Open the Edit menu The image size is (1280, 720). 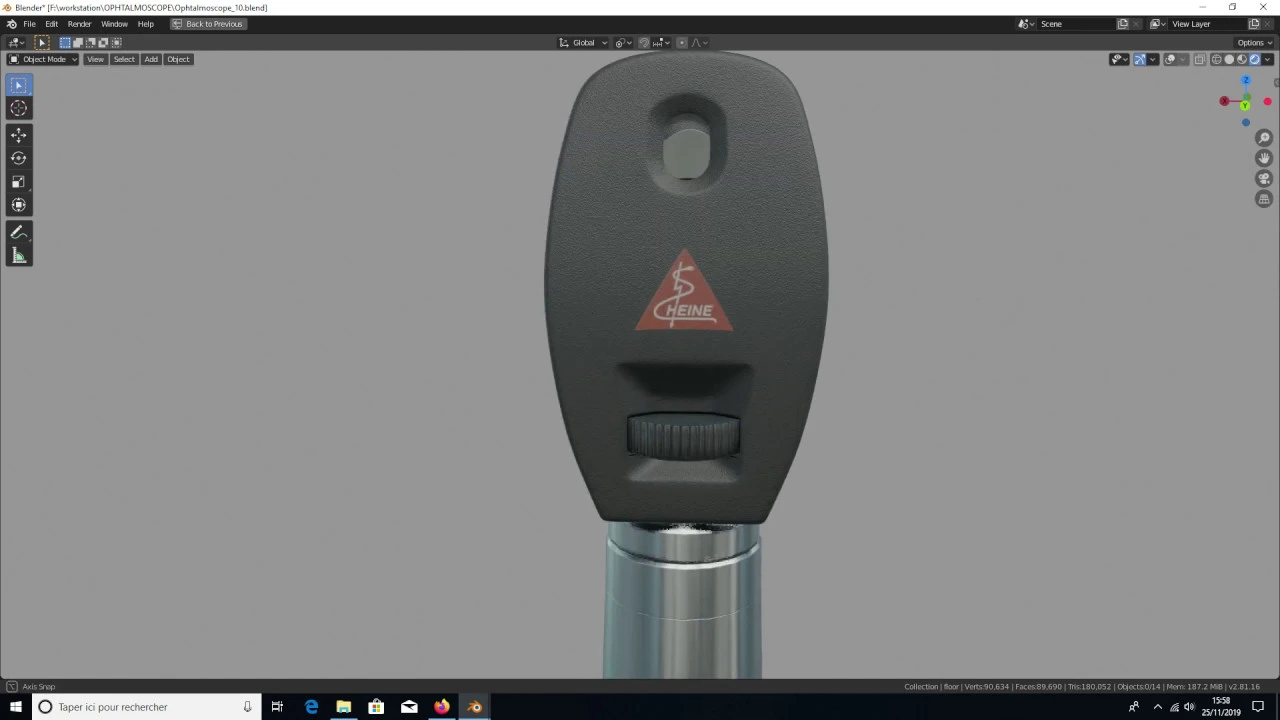(x=51, y=24)
